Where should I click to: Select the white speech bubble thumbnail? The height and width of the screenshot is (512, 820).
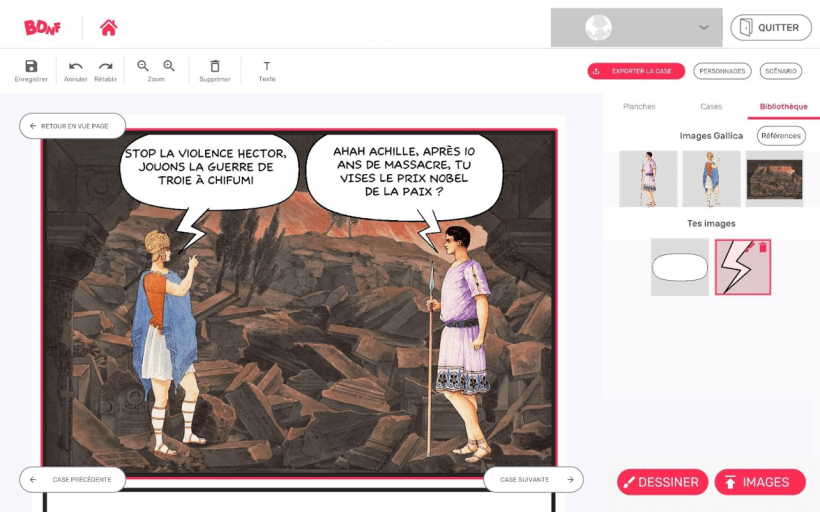(680, 267)
